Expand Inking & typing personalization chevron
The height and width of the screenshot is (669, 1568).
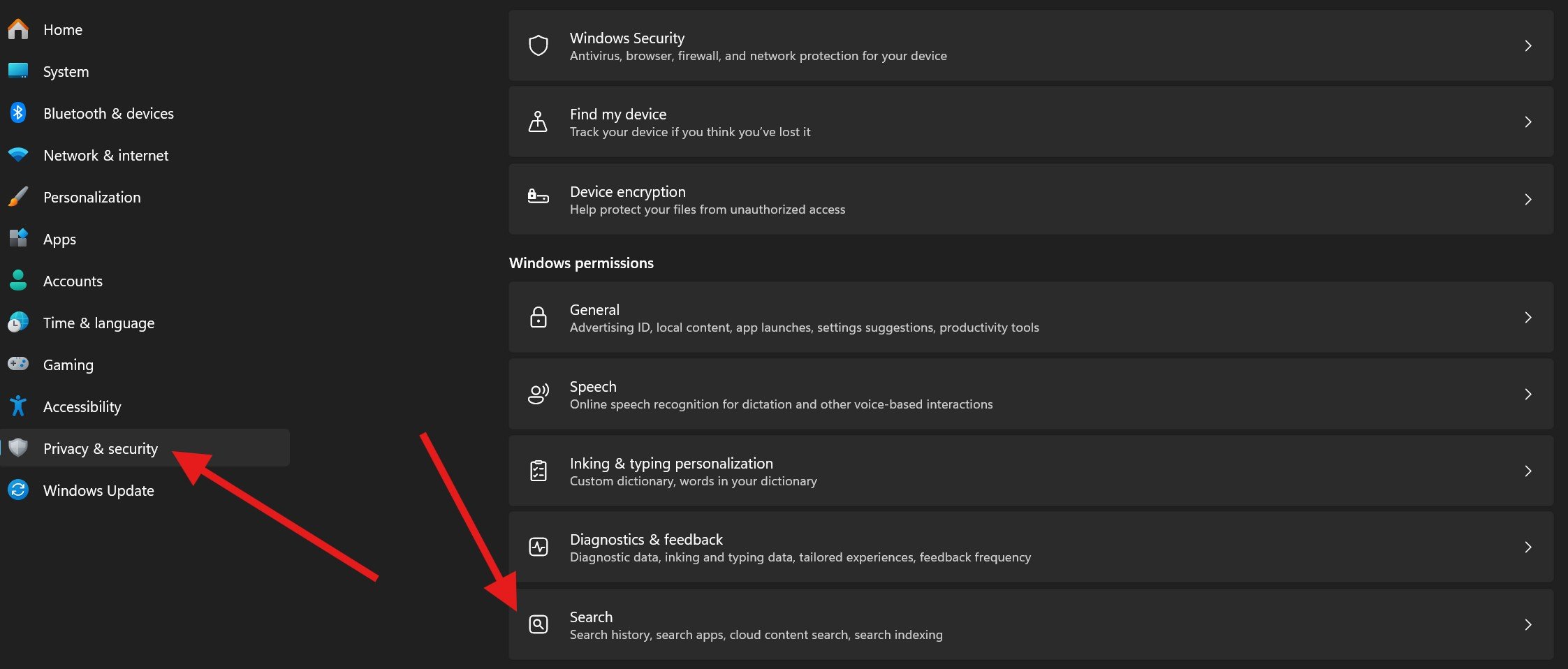click(x=1528, y=471)
